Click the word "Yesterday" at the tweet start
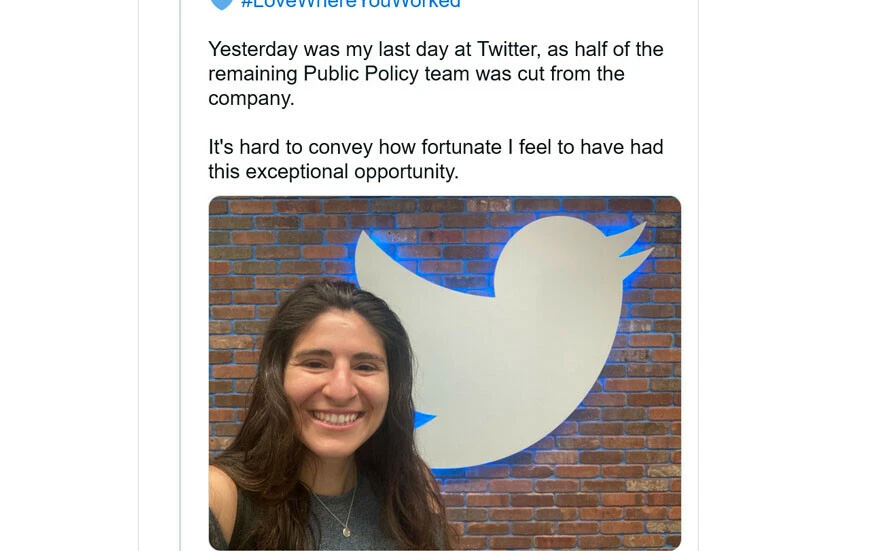This screenshot has height=551, width=880. point(253,49)
